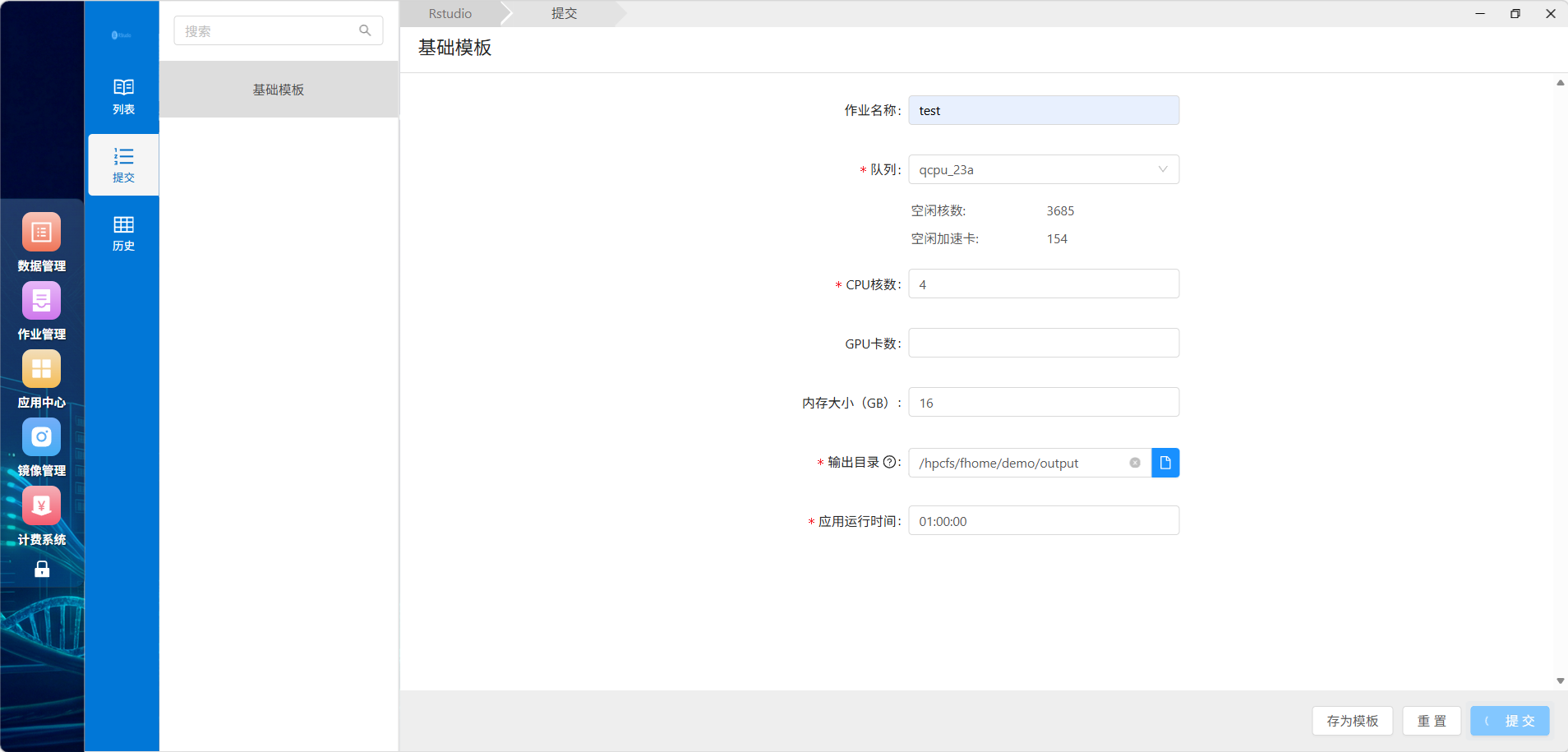Show help for 输出目录 field
Image resolution: width=1568 pixels, height=752 pixels.
[x=889, y=462]
